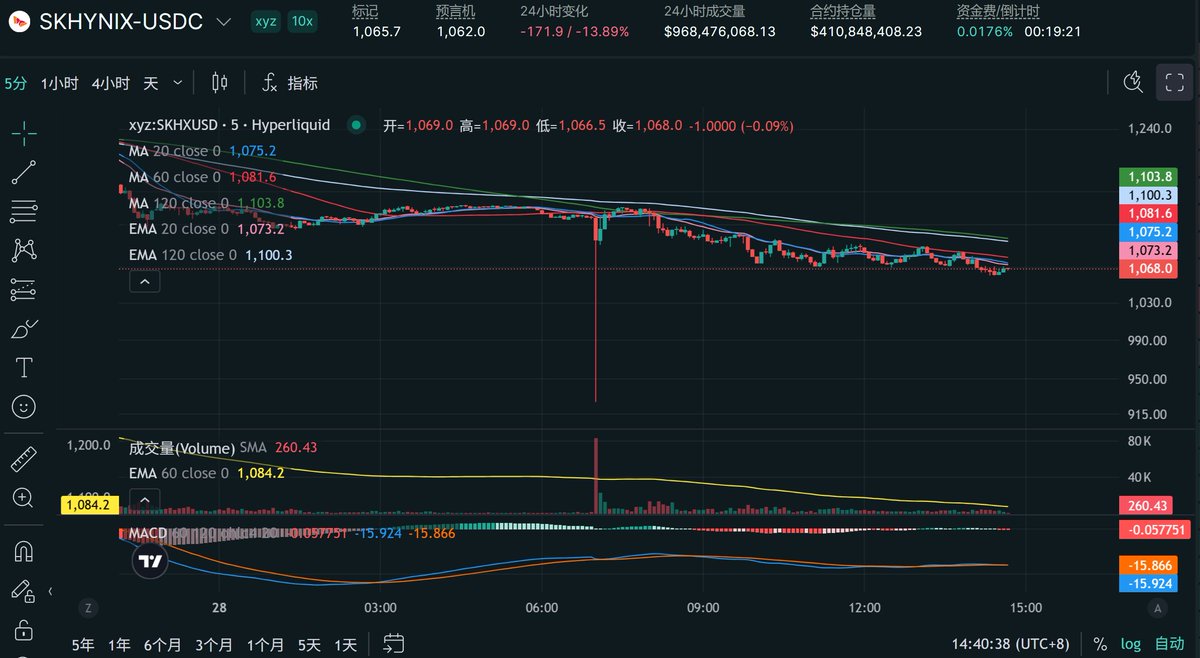The width and height of the screenshot is (1200, 658).
Task: Toggle fullscreen chart mode
Action: pos(1172,83)
